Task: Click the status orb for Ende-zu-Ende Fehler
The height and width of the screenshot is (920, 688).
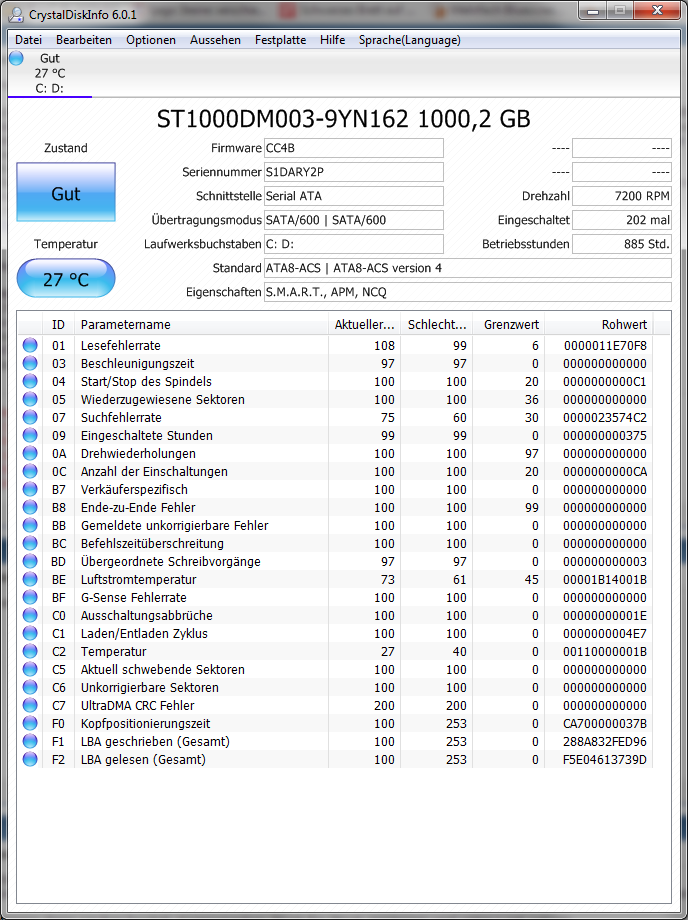Action: point(30,507)
